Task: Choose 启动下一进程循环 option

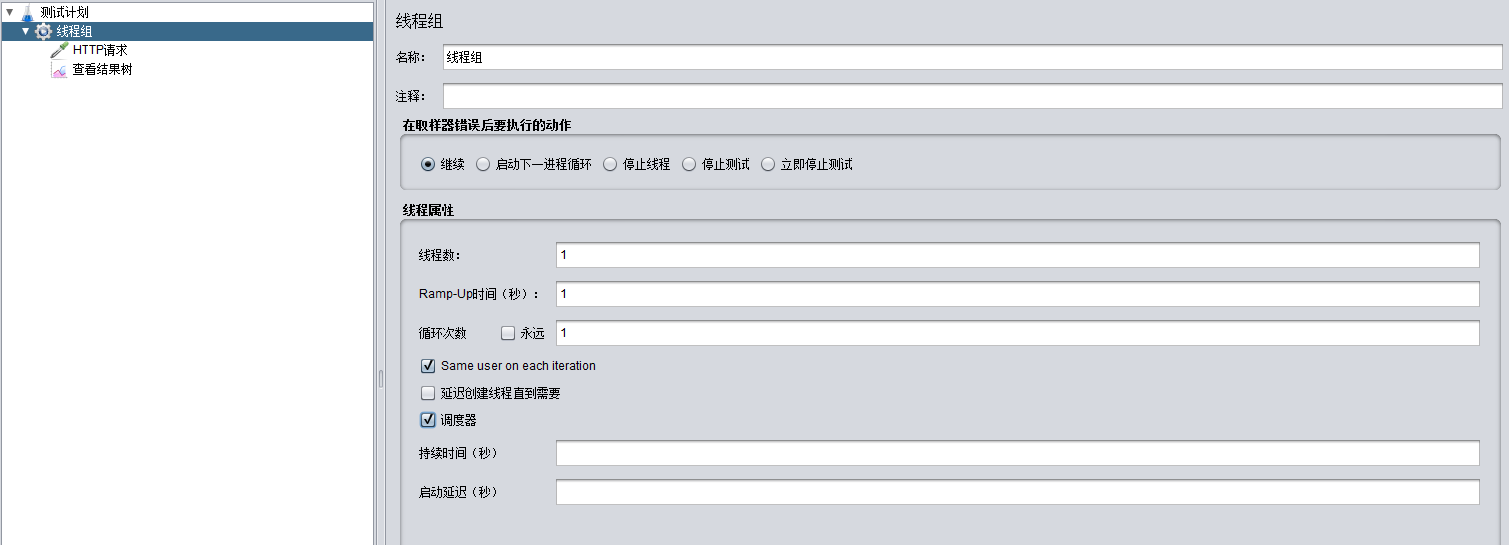Action: click(x=483, y=165)
